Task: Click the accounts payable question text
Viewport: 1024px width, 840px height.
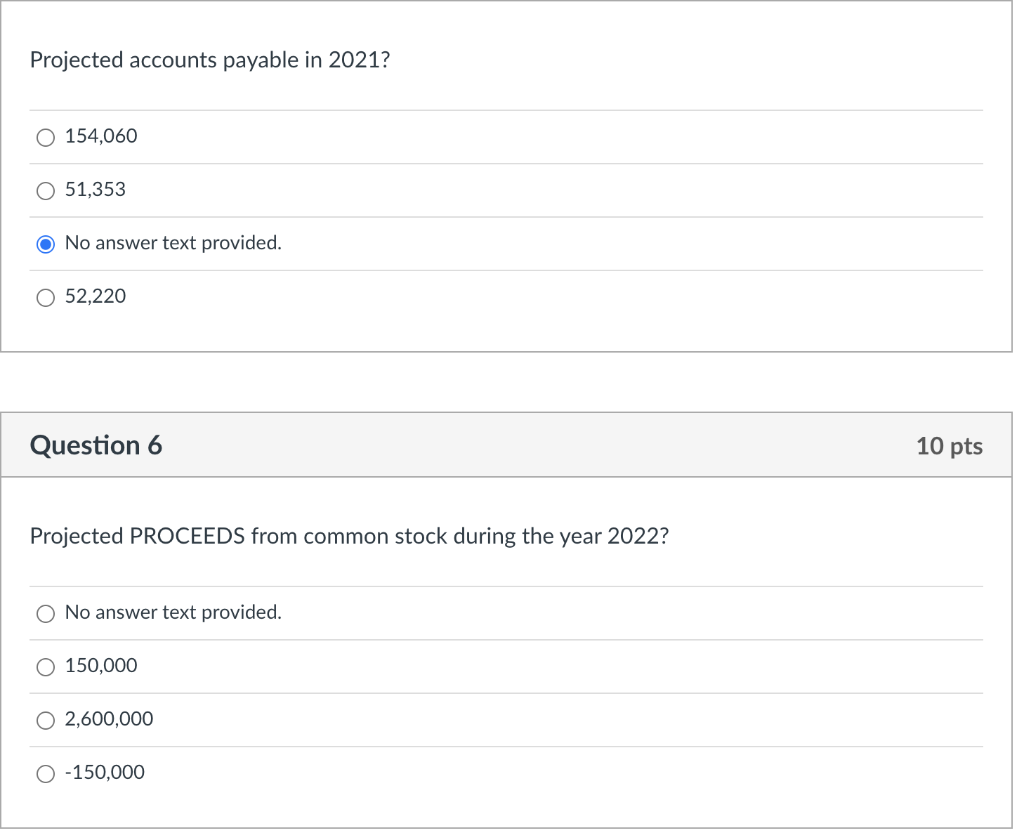Action: [x=210, y=60]
